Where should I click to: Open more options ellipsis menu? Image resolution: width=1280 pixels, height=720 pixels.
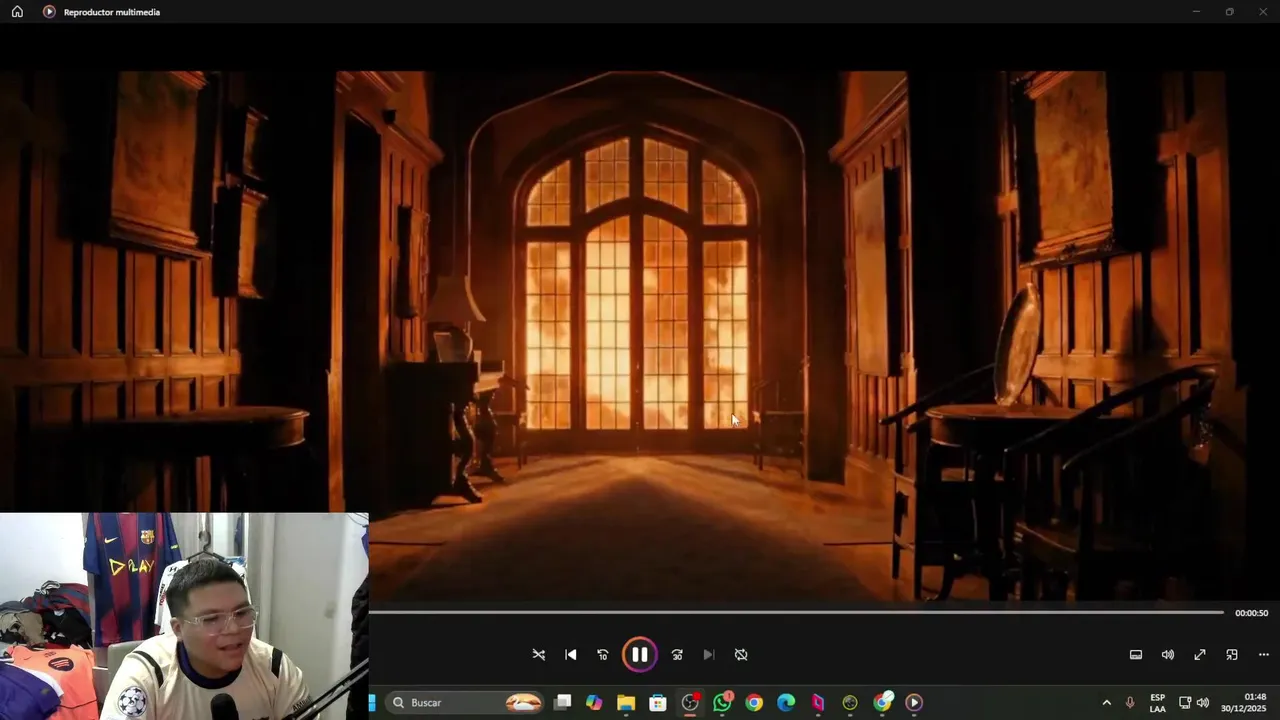1264,655
